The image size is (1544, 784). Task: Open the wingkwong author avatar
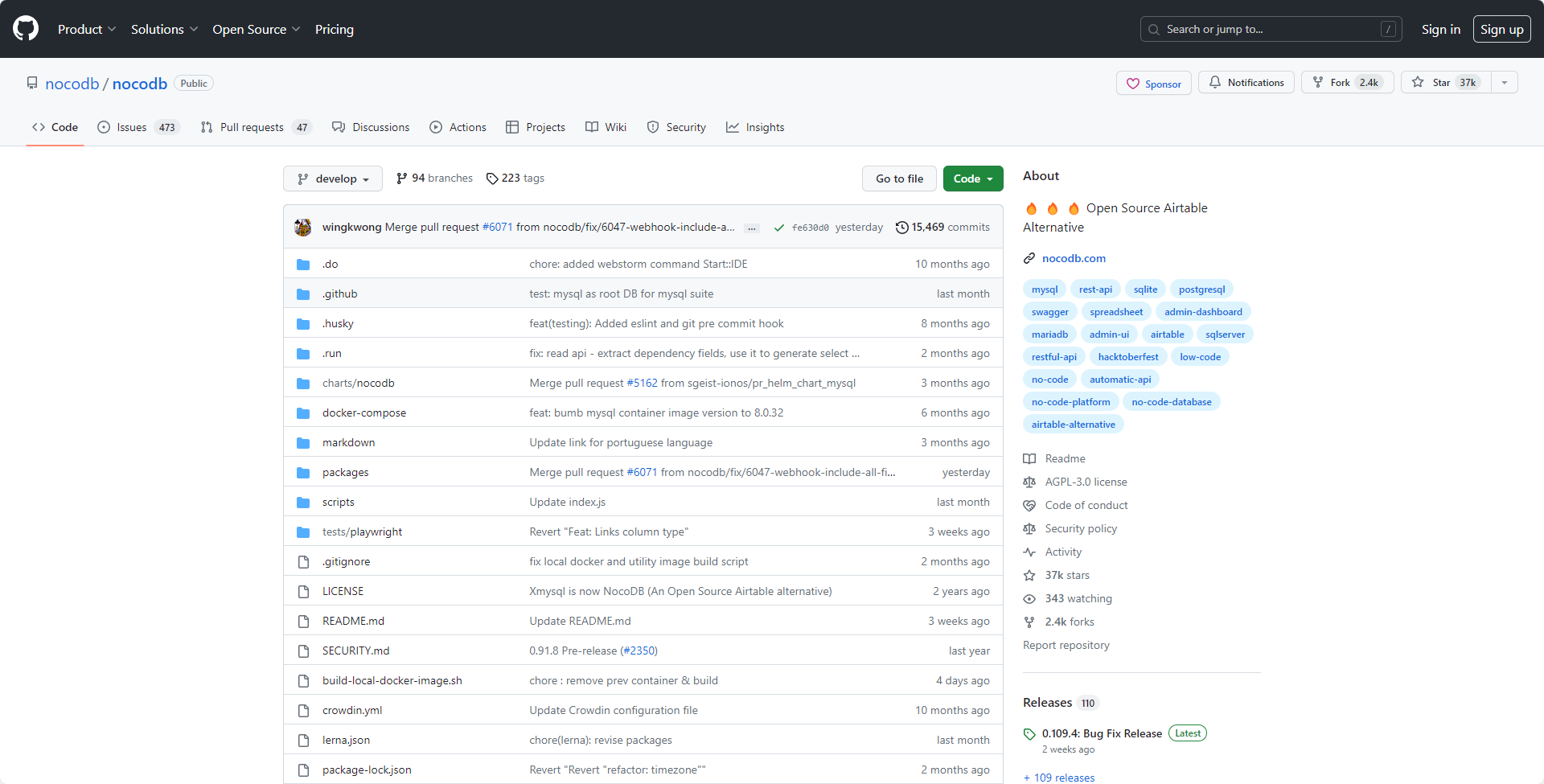(x=303, y=228)
